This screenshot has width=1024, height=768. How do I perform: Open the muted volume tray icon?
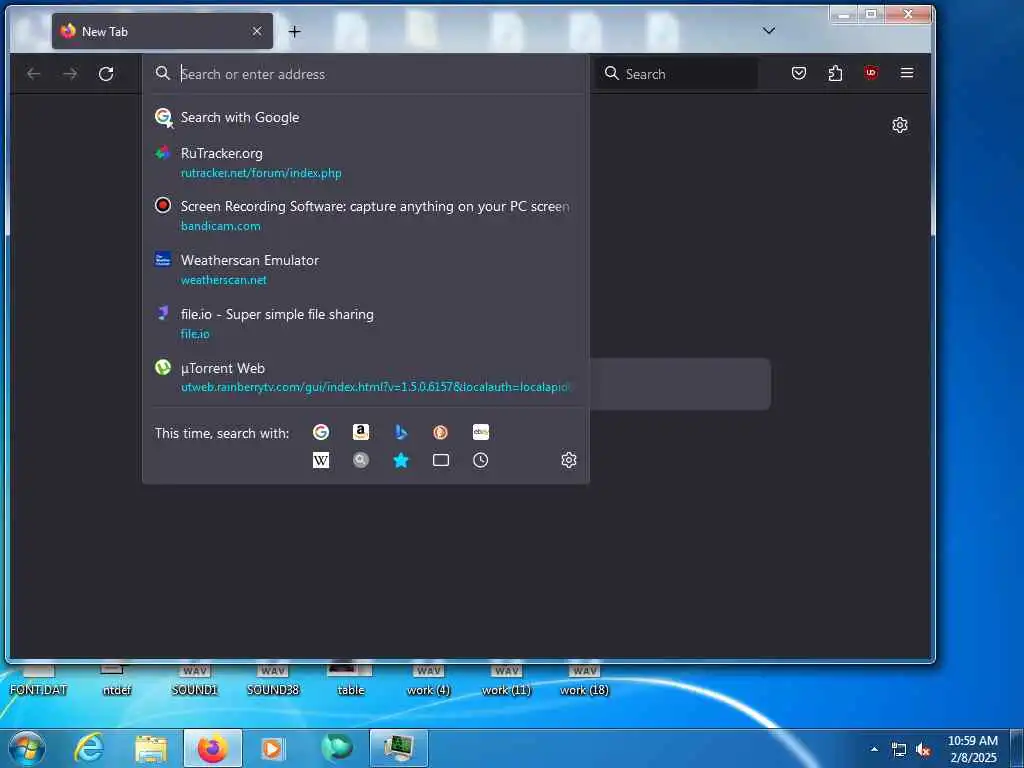tap(923, 750)
